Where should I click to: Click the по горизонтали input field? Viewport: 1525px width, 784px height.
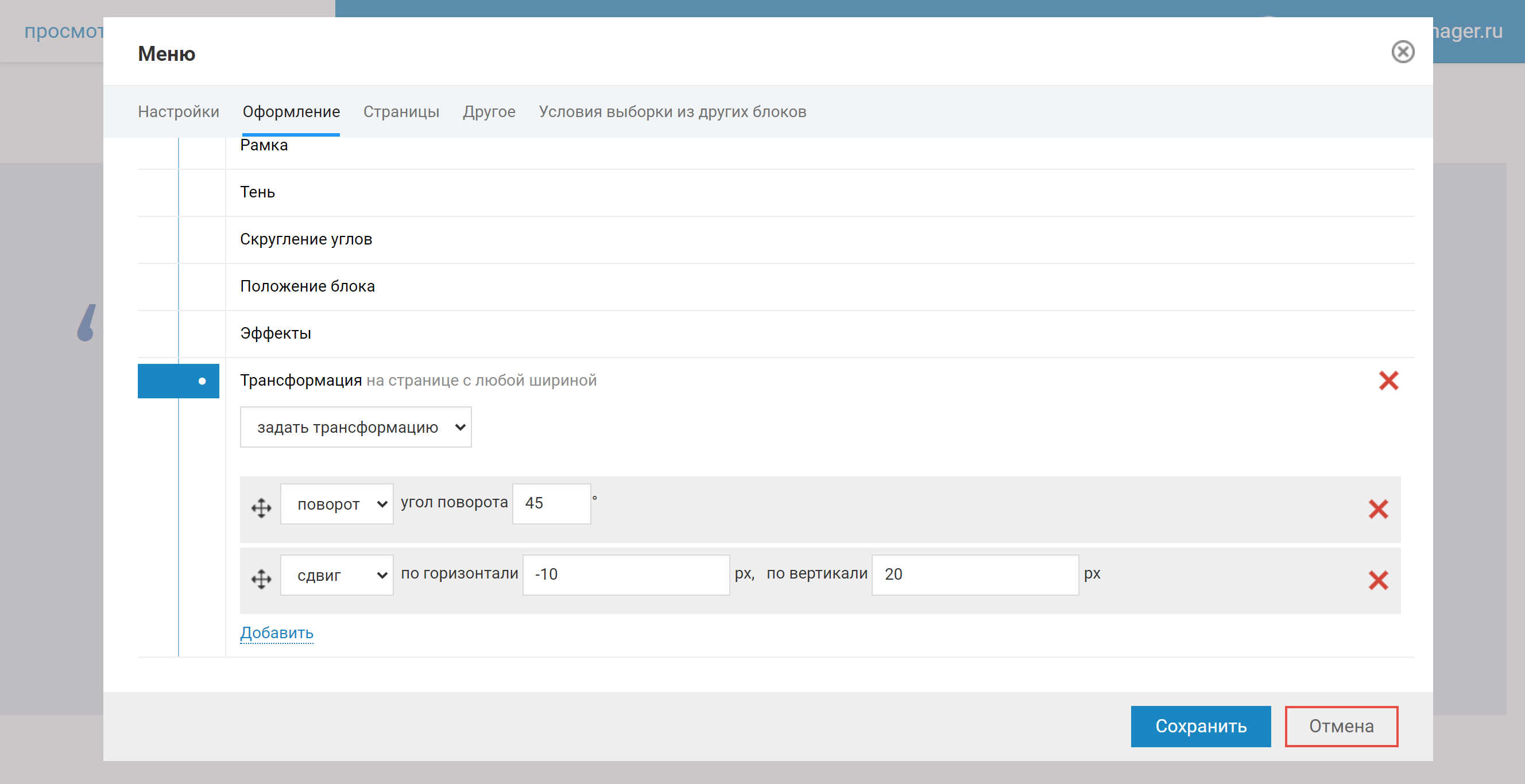coord(625,575)
